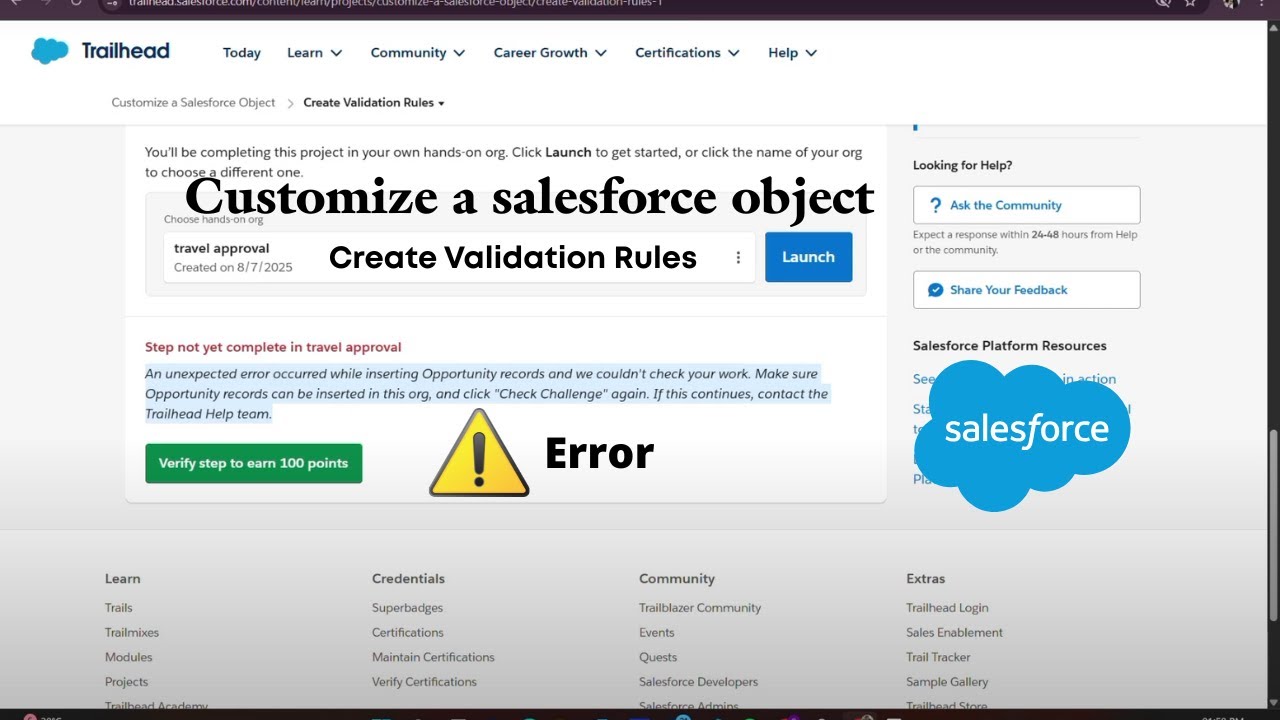
Task: Expand the Community menu in header
Action: point(417,53)
